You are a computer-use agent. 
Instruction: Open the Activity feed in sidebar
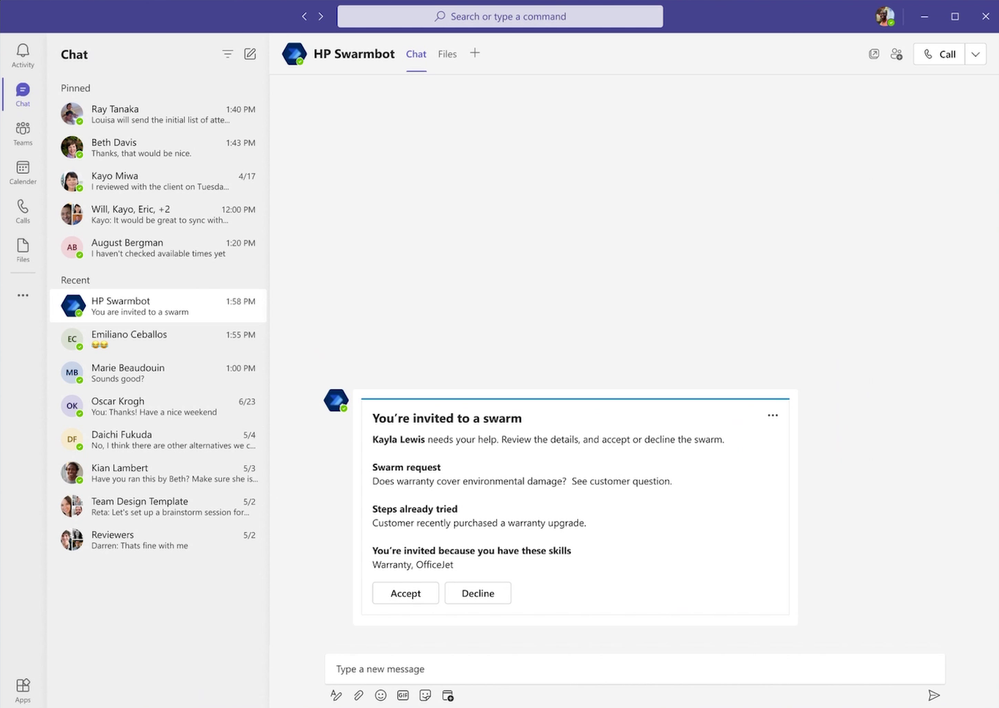(22, 55)
